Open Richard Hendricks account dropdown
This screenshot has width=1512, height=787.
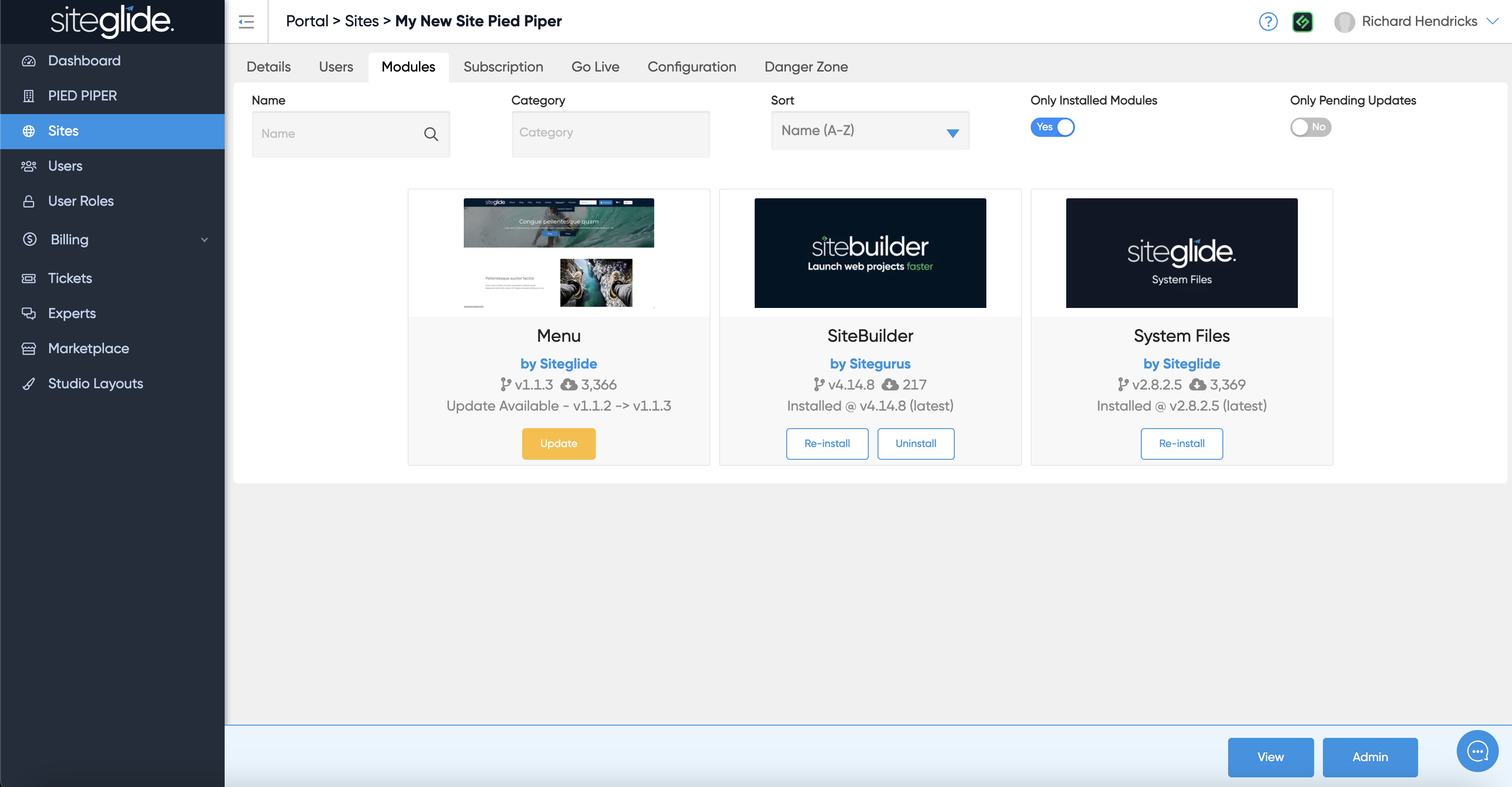[x=1419, y=21]
